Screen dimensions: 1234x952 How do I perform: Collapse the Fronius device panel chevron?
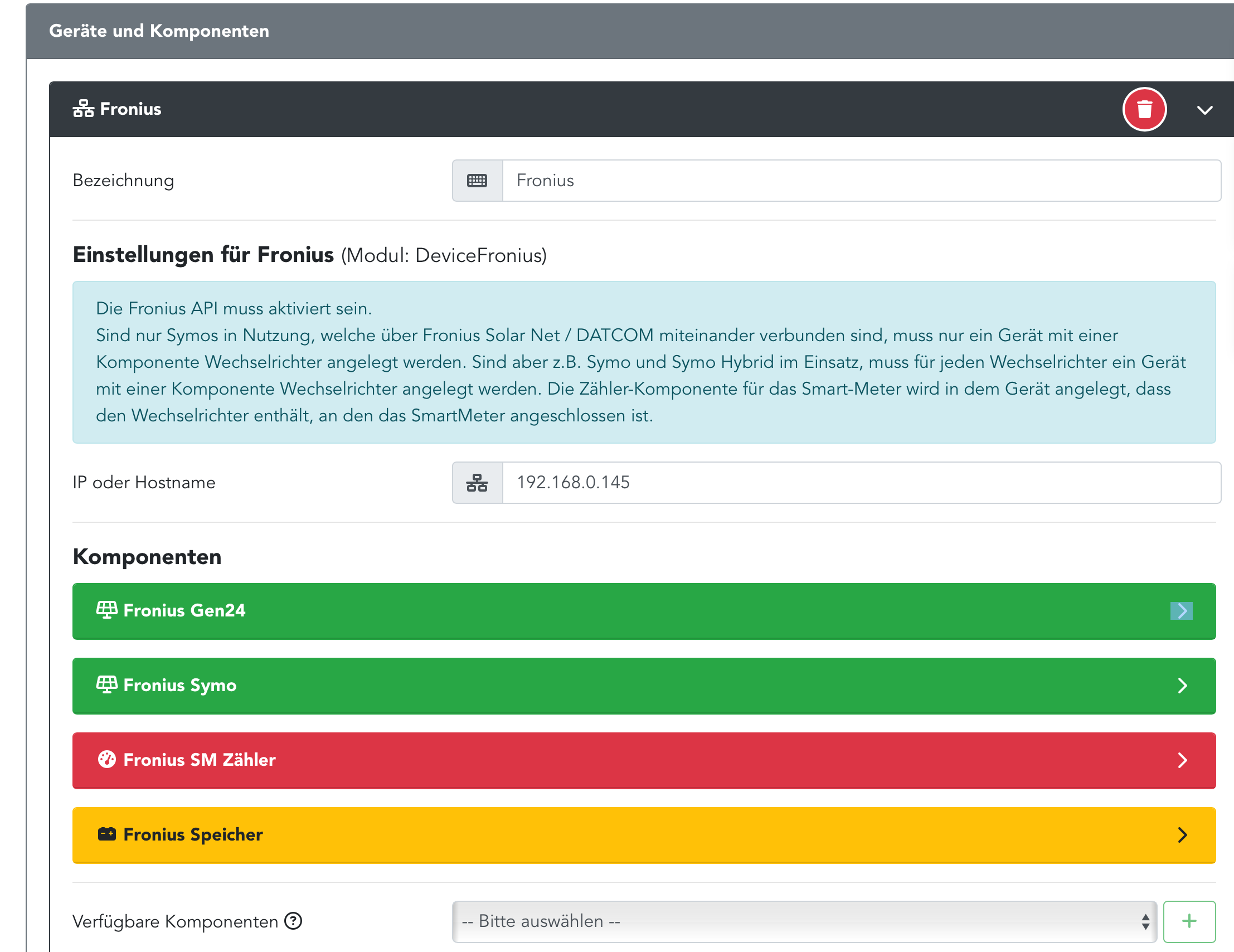(x=1204, y=110)
